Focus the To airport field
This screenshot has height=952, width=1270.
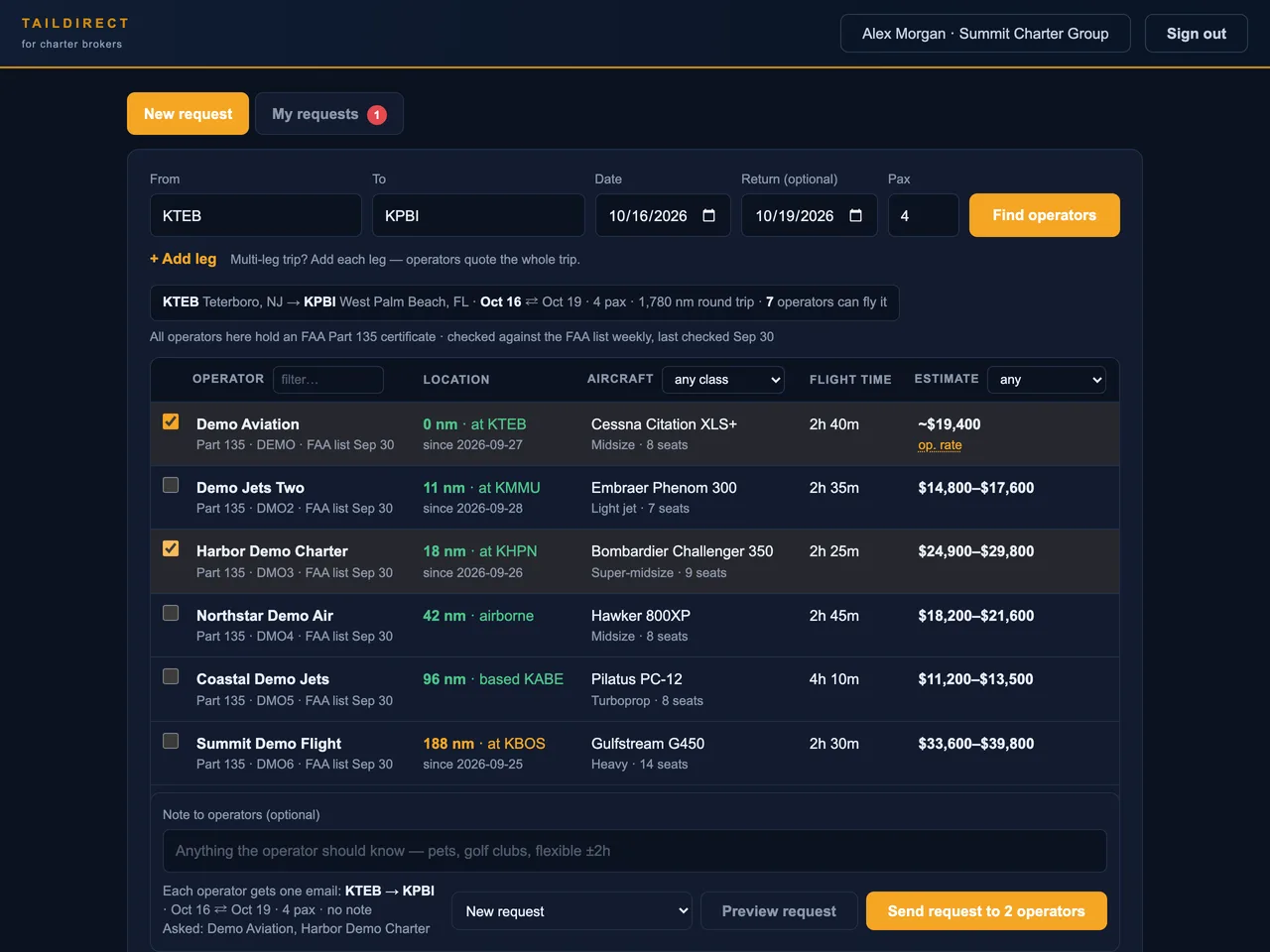coord(478,215)
